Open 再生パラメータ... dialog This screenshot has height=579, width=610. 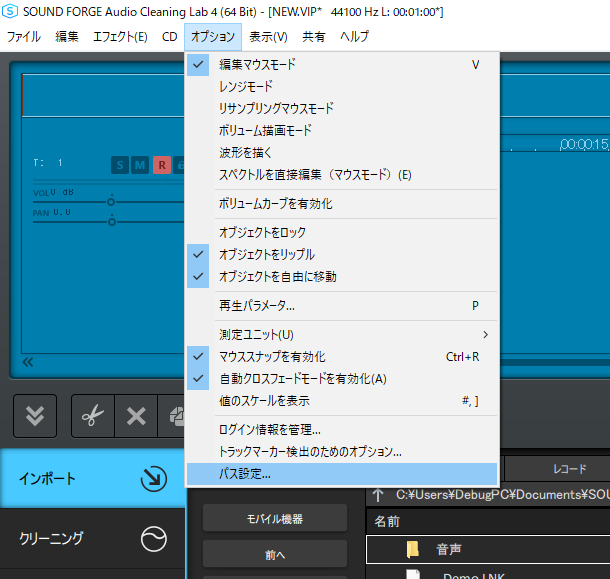pos(342,306)
